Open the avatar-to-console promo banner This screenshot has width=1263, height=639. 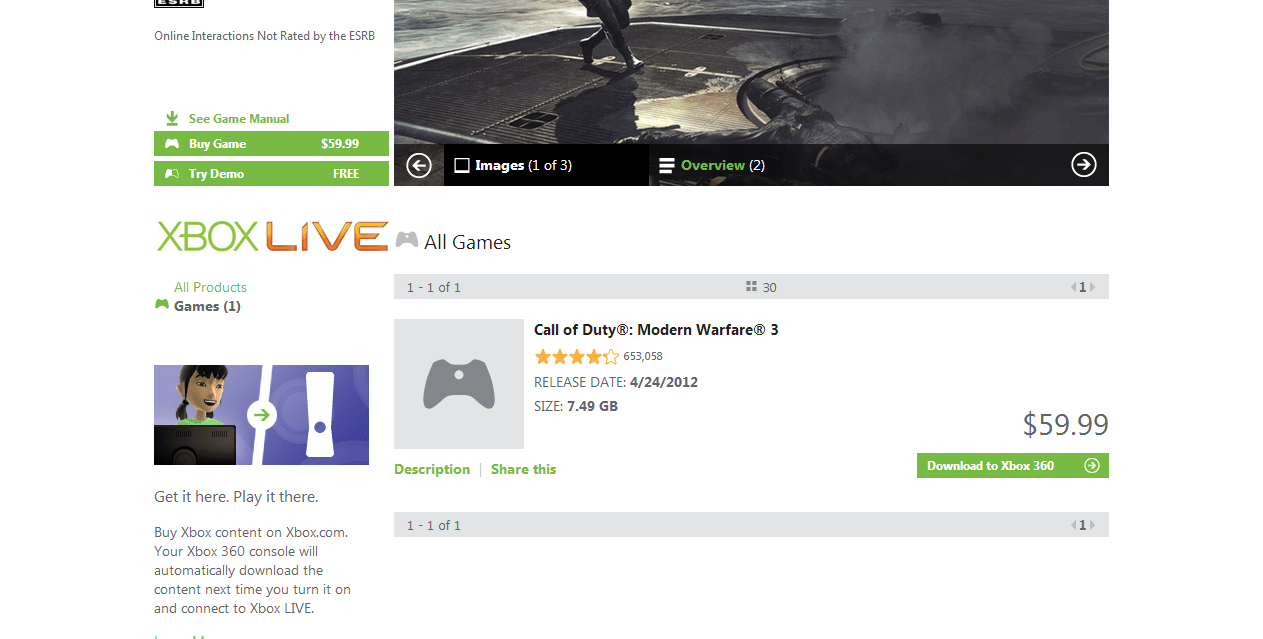coord(261,415)
